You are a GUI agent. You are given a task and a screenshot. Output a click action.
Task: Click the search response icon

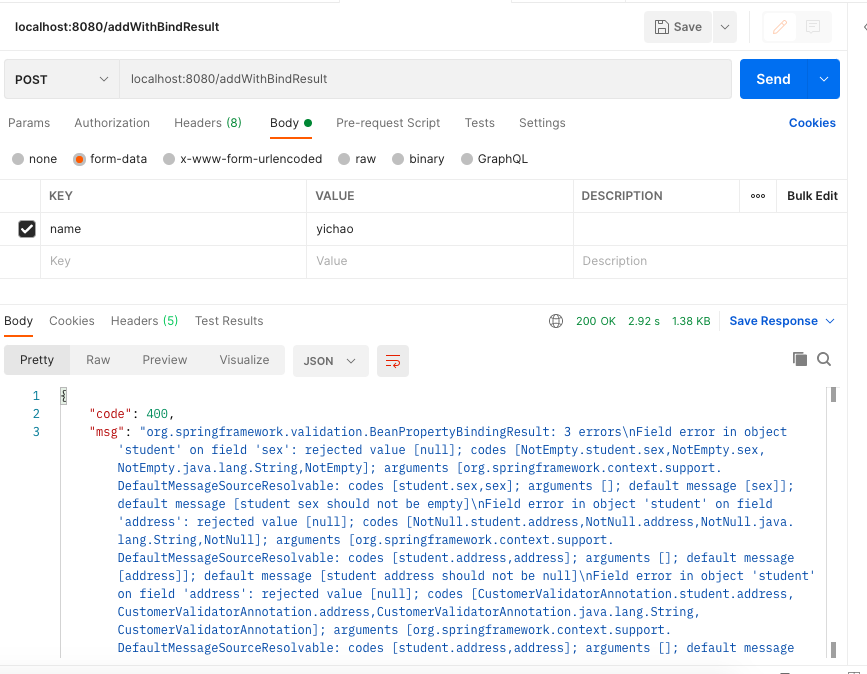[824, 359]
